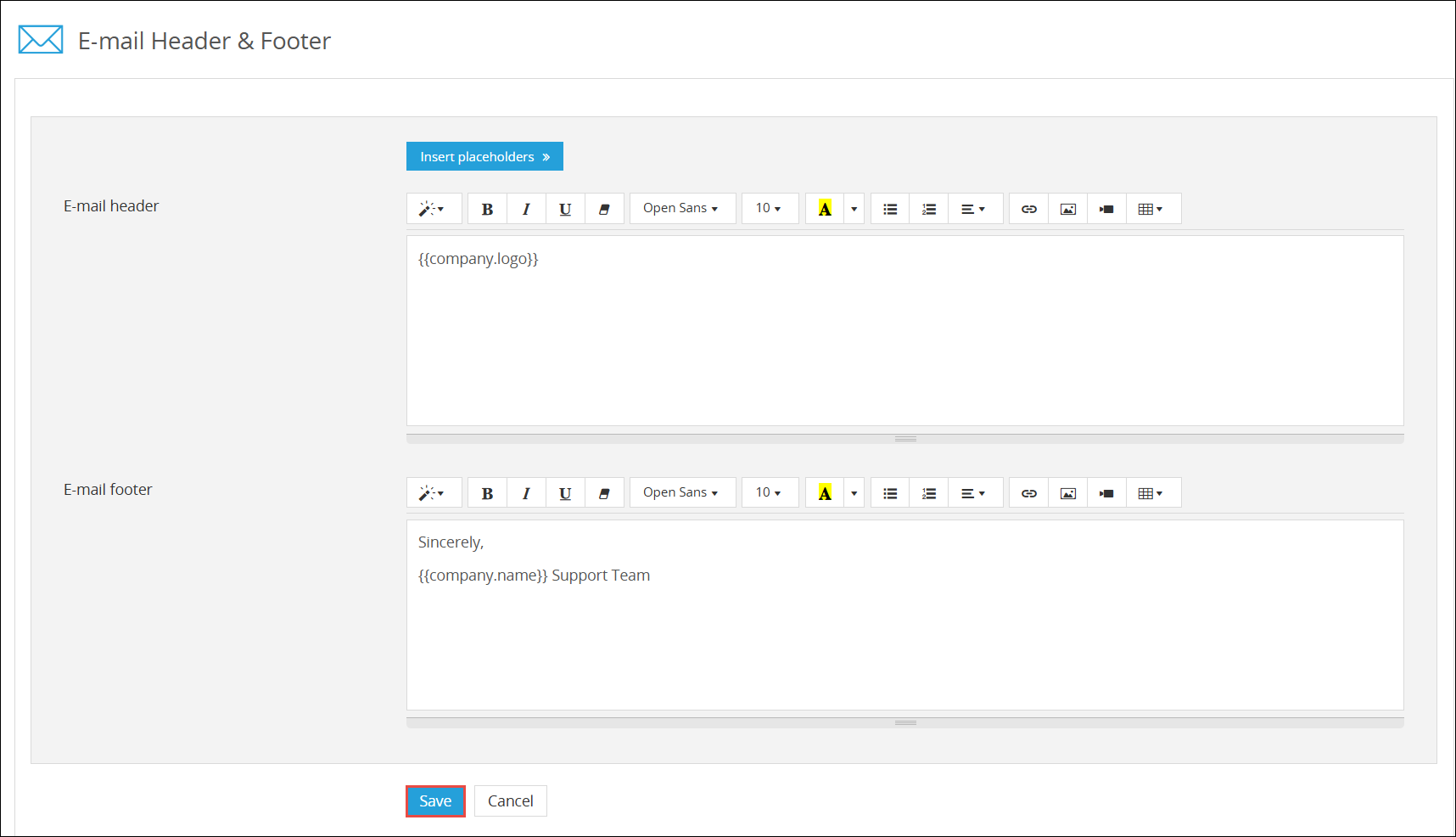Toggle italic in the header toolbar
This screenshot has height=837, width=1456.
tap(526, 209)
